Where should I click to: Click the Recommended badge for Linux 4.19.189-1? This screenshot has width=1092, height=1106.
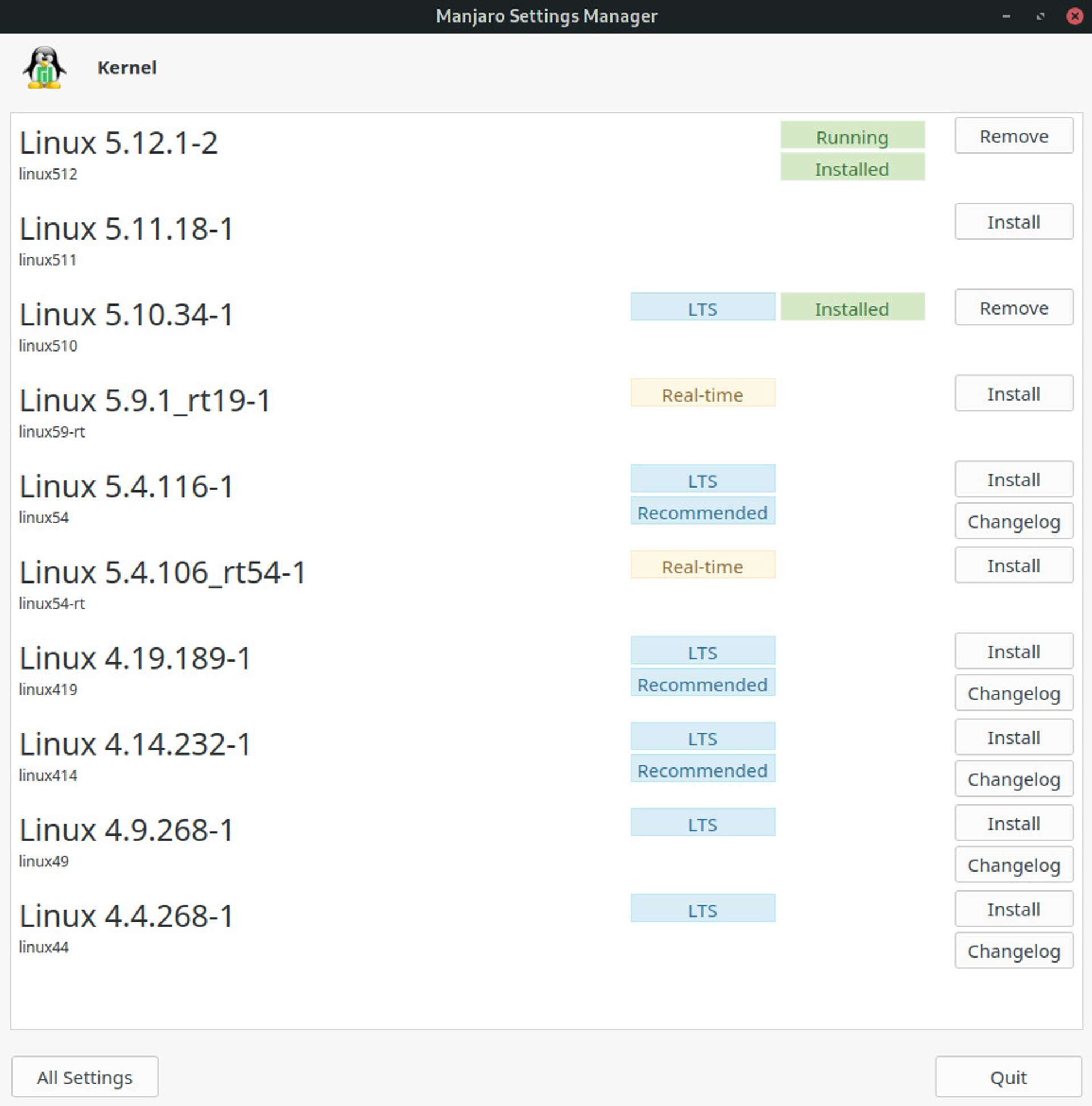(703, 682)
